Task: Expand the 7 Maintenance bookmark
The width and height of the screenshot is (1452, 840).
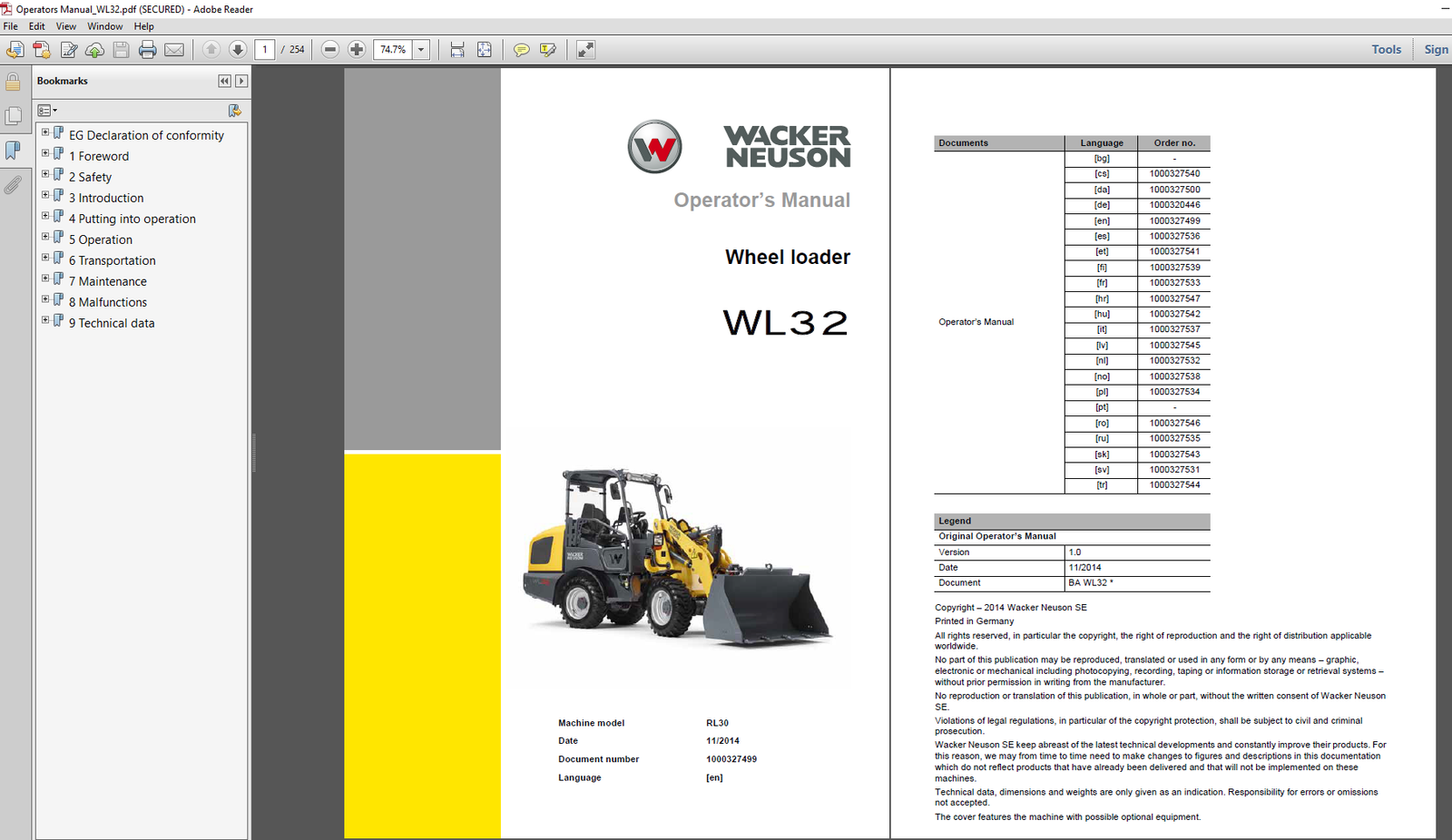Action: pos(45,279)
